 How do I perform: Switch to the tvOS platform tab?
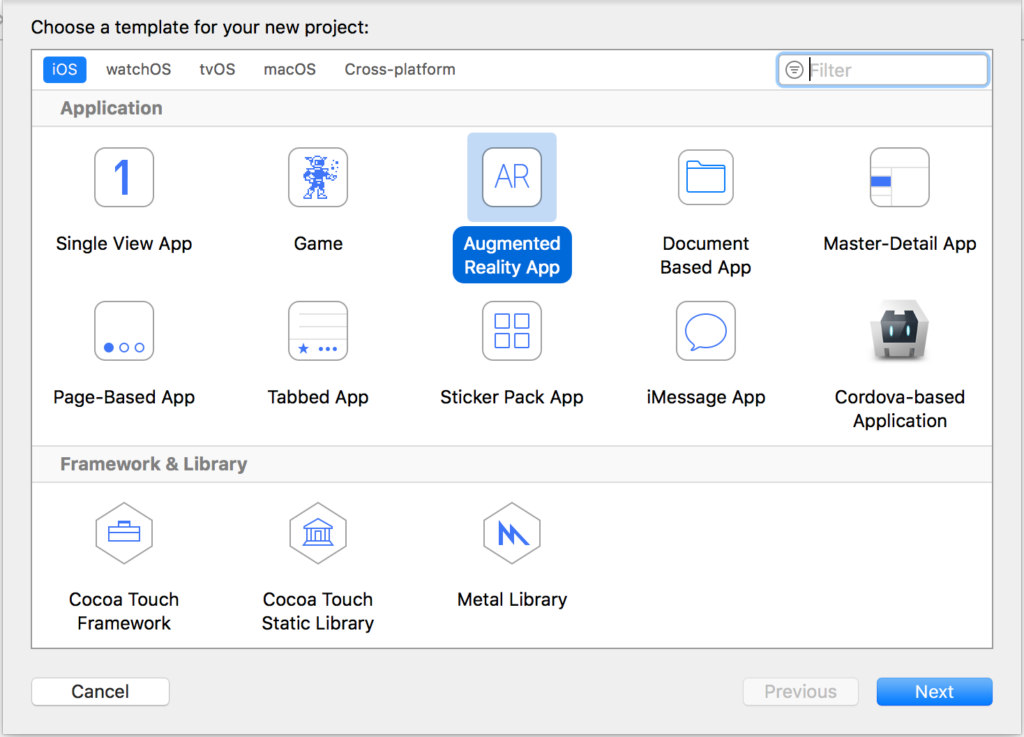coord(217,69)
